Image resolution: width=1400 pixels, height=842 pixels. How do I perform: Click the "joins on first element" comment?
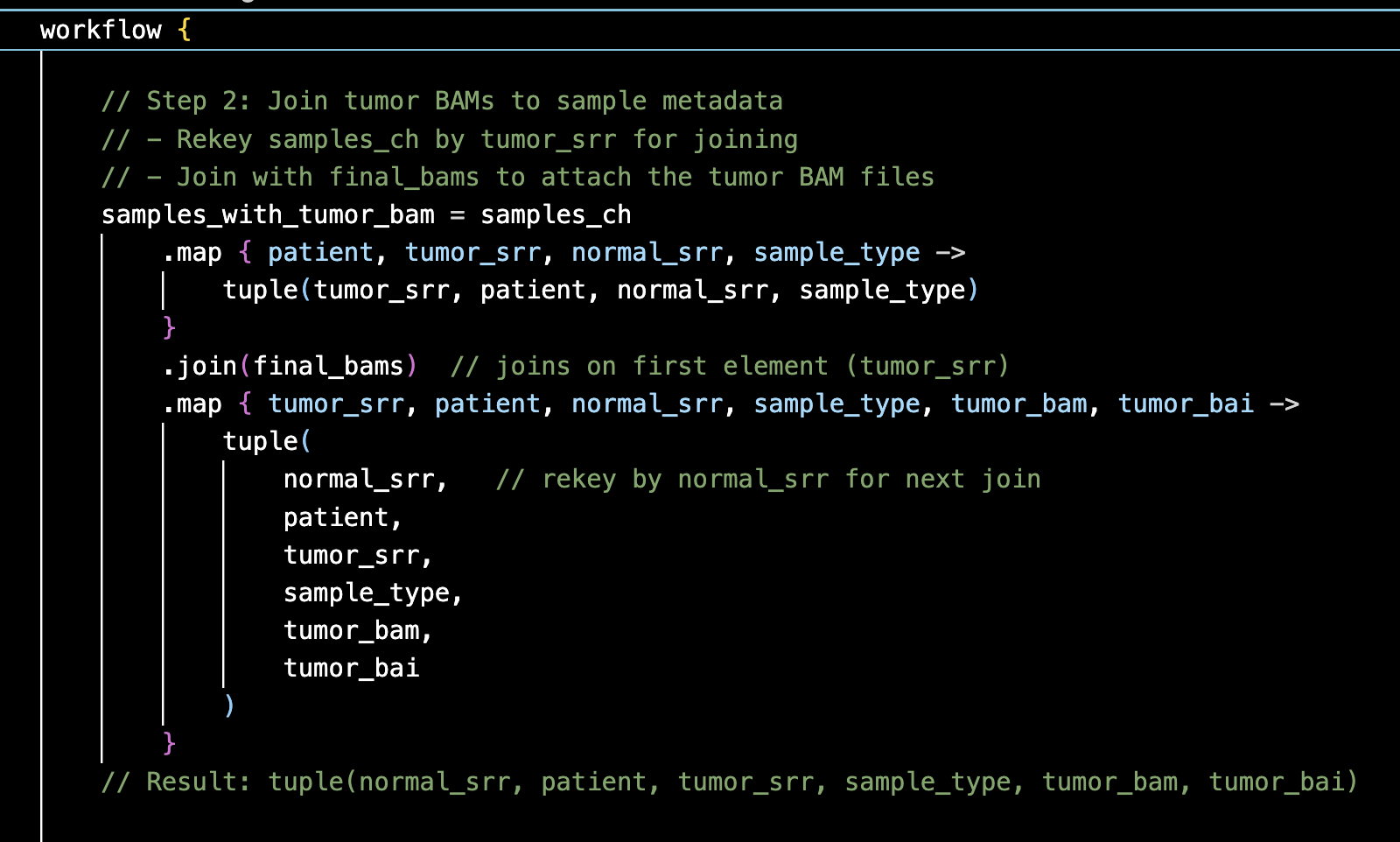tap(730, 366)
